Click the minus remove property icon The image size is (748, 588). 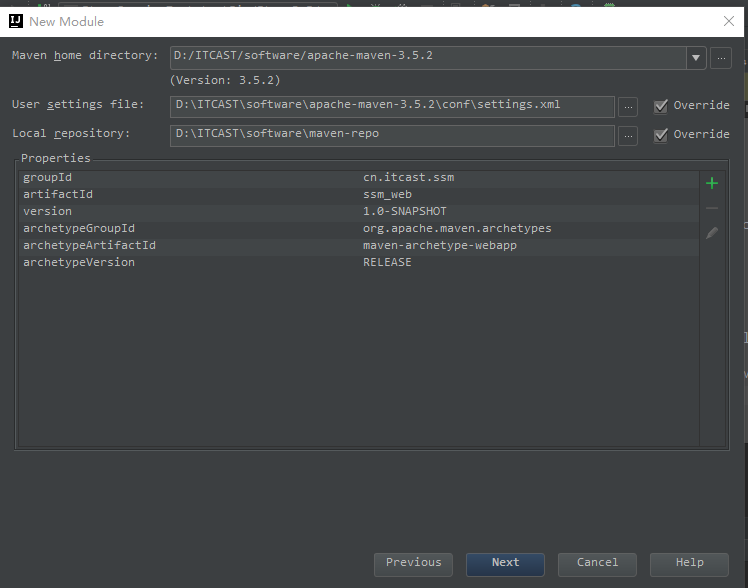tap(712, 208)
